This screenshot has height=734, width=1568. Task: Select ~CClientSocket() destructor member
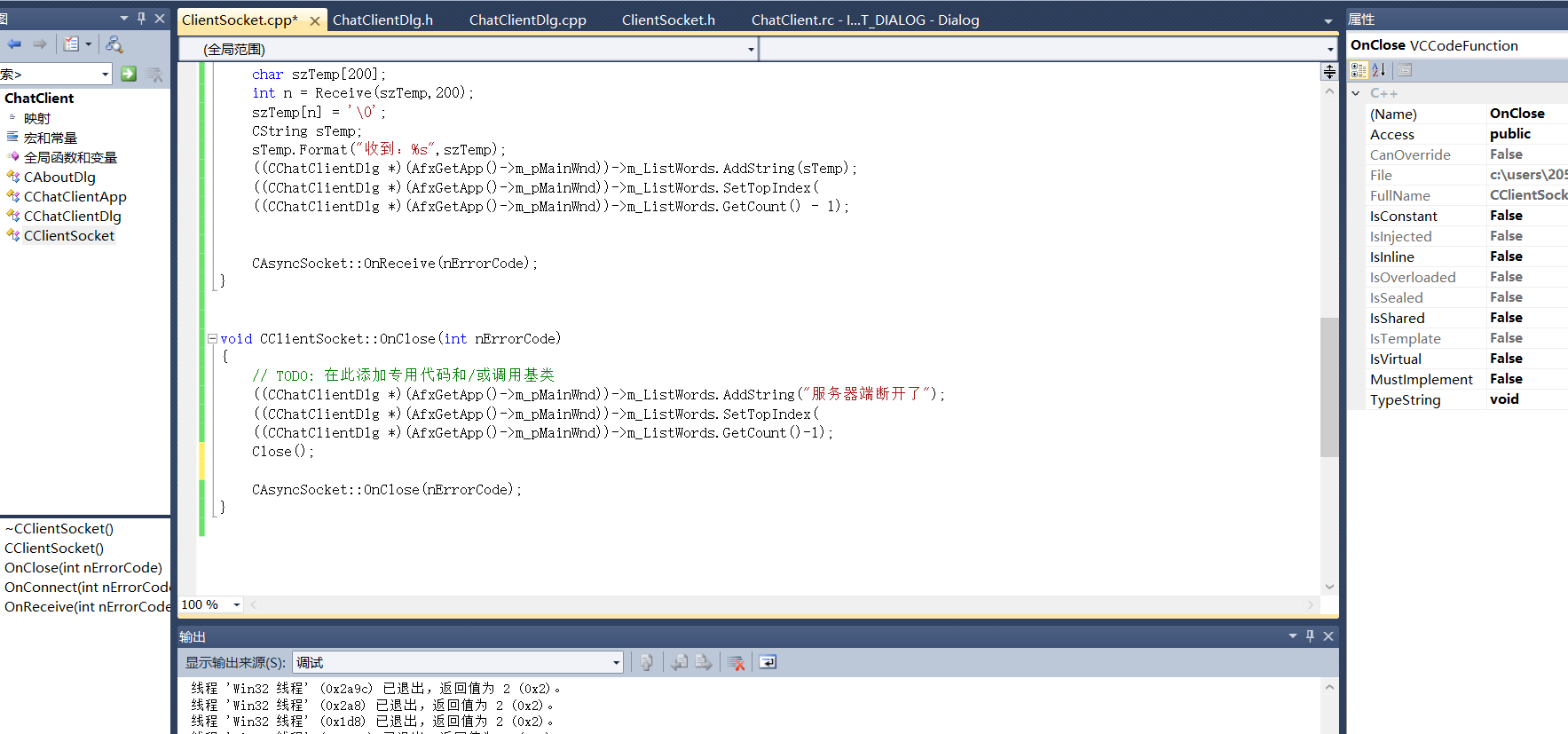pyautogui.click(x=59, y=529)
